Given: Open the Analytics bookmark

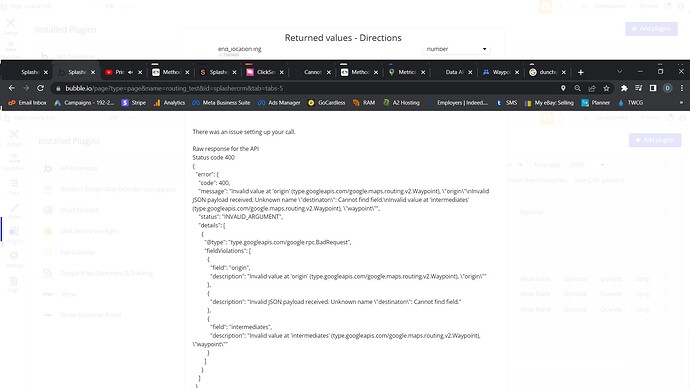Looking at the screenshot, I should coord(169,102).
